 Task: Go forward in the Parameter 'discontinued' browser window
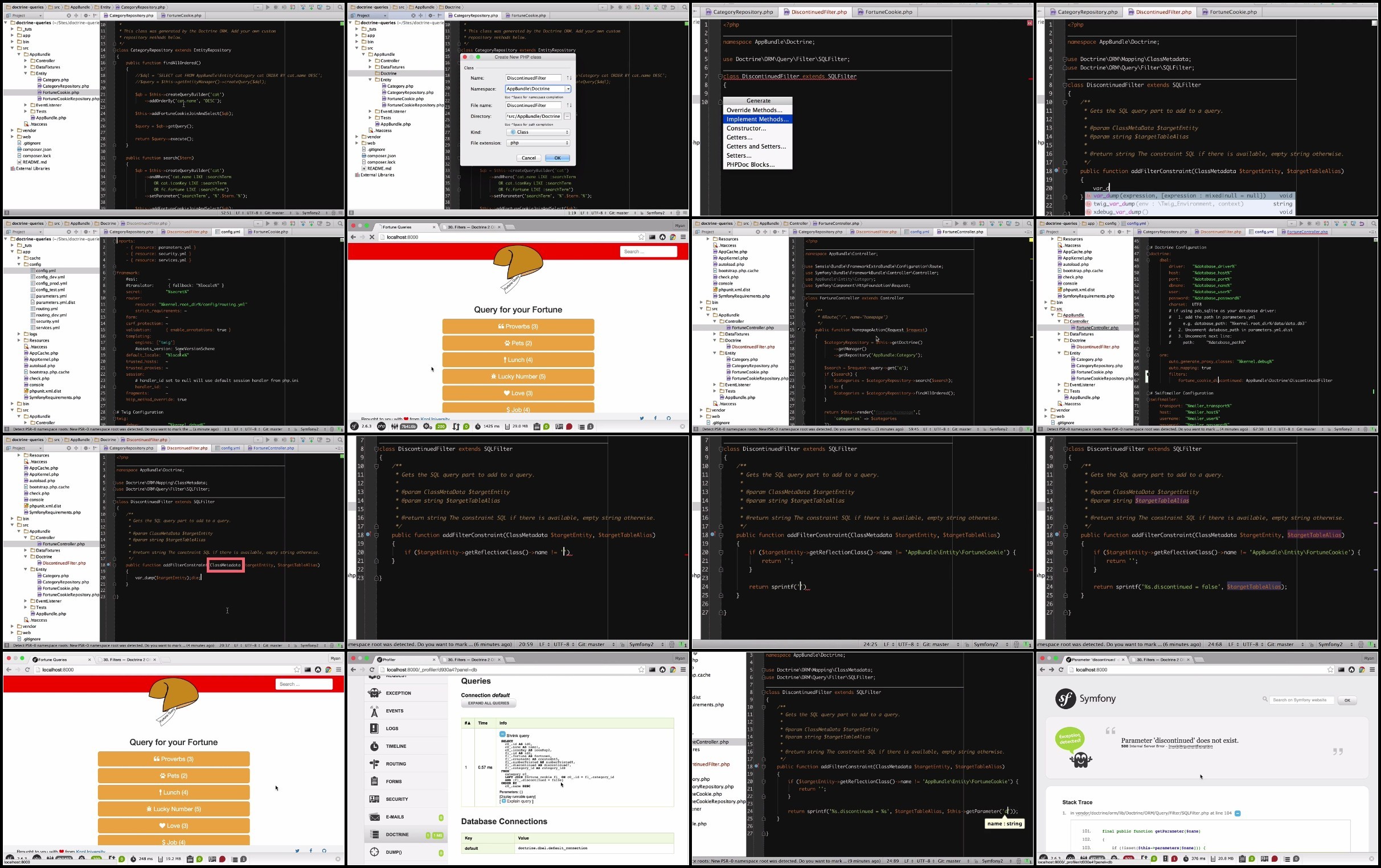[1051, 669]
